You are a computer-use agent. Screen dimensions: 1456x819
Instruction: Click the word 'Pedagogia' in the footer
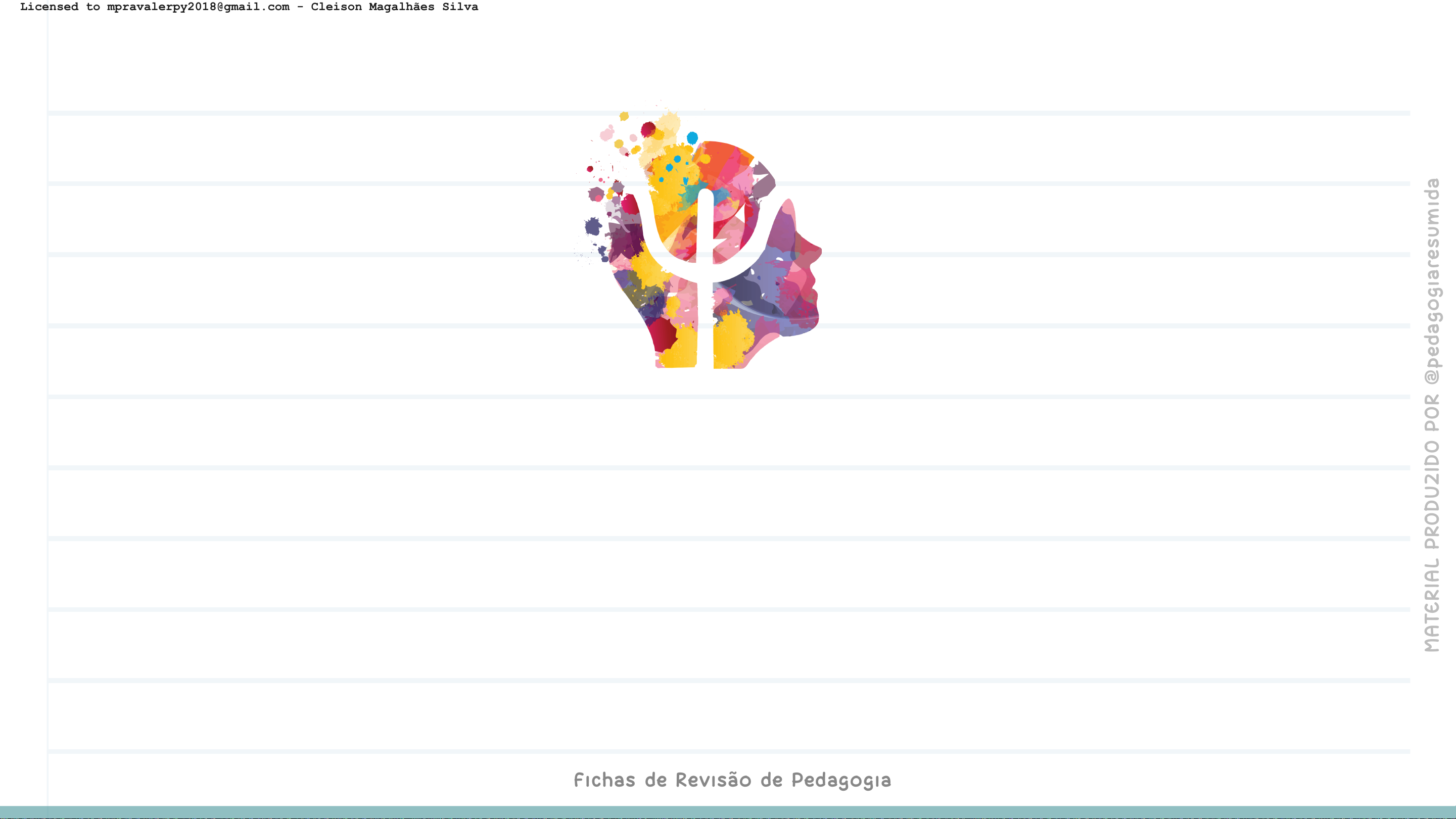pos(840,780)
